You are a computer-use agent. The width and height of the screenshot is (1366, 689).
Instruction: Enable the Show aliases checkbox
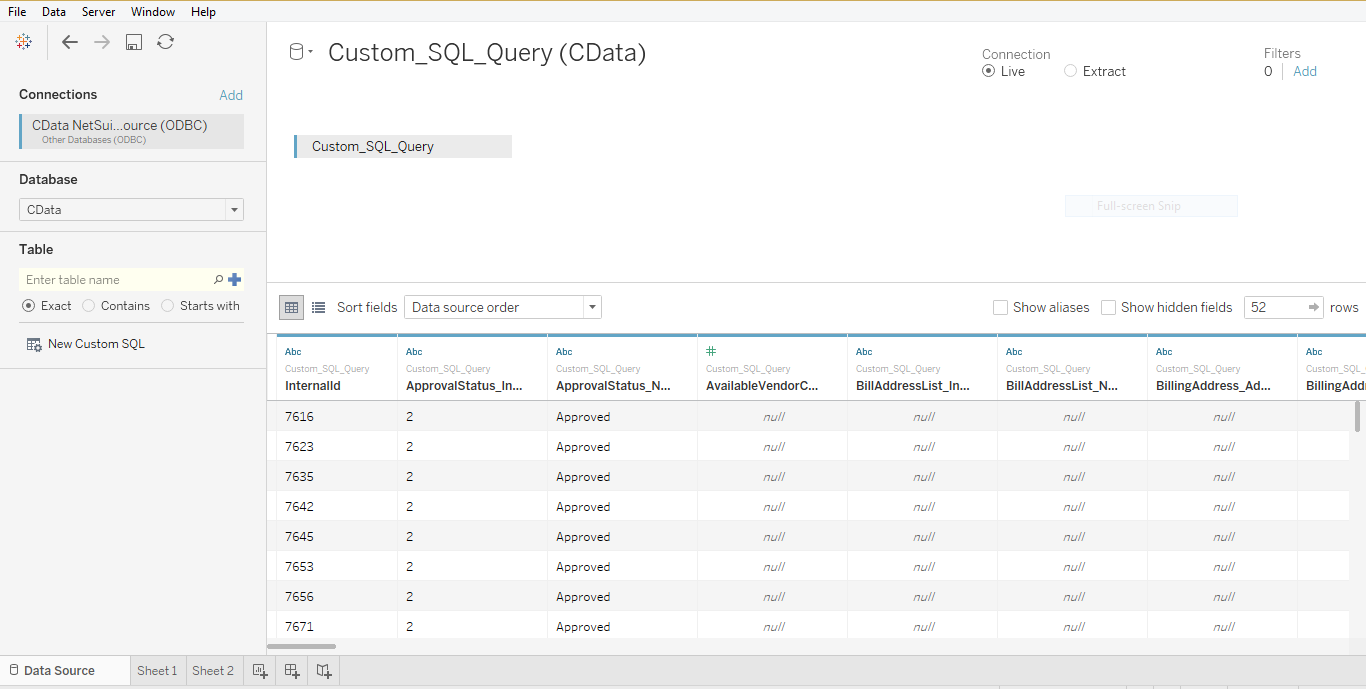click(x=1000, y=307)
